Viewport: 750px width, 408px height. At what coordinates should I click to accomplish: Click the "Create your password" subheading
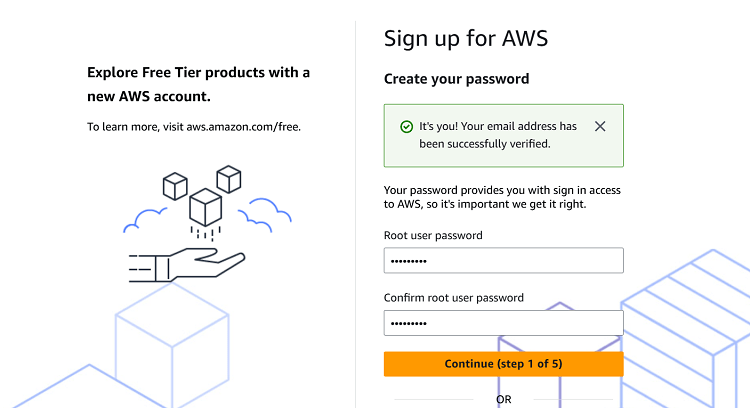pos(456,79)
